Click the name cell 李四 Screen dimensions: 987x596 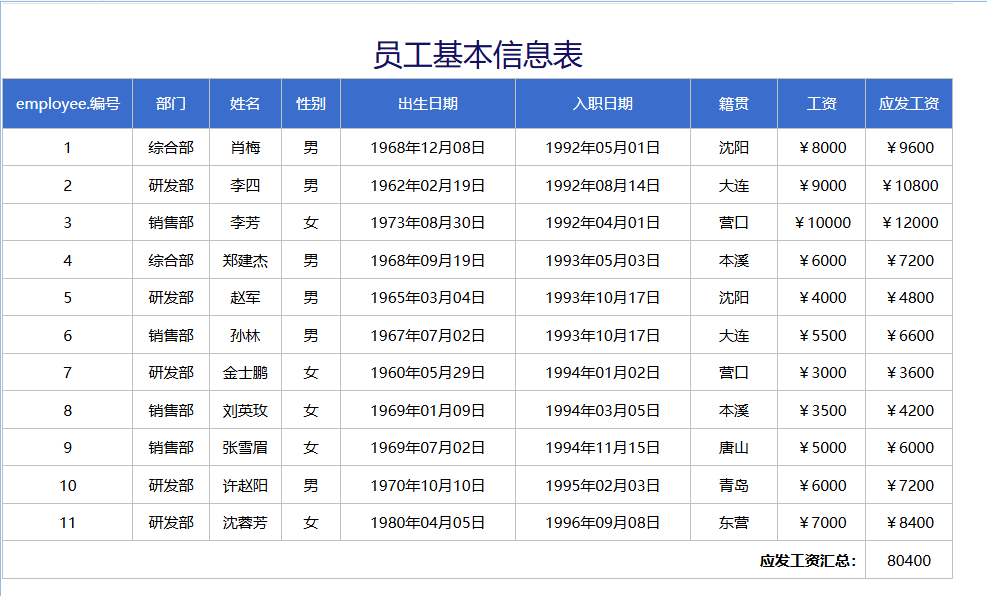click(245, 186)
